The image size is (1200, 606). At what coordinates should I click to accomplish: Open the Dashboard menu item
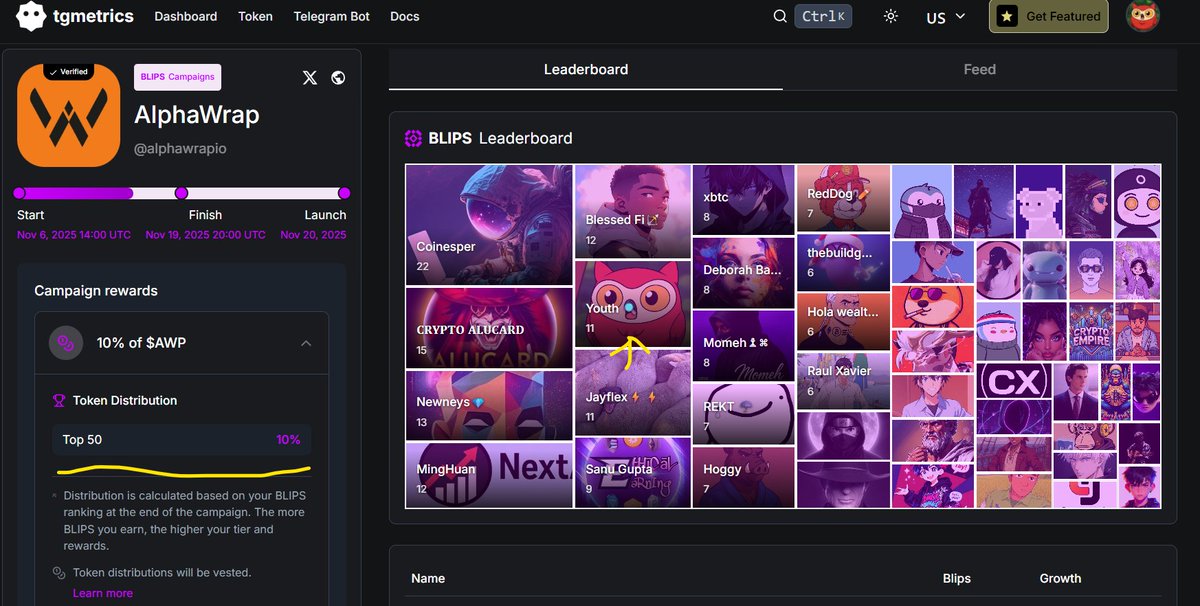186,16
